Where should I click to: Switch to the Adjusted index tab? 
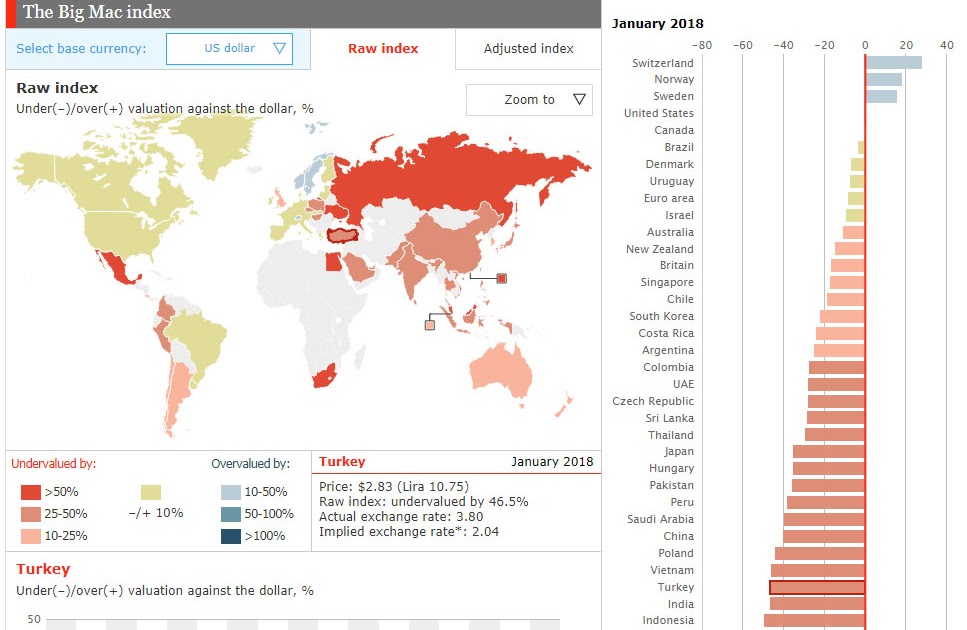click(529, 49)
